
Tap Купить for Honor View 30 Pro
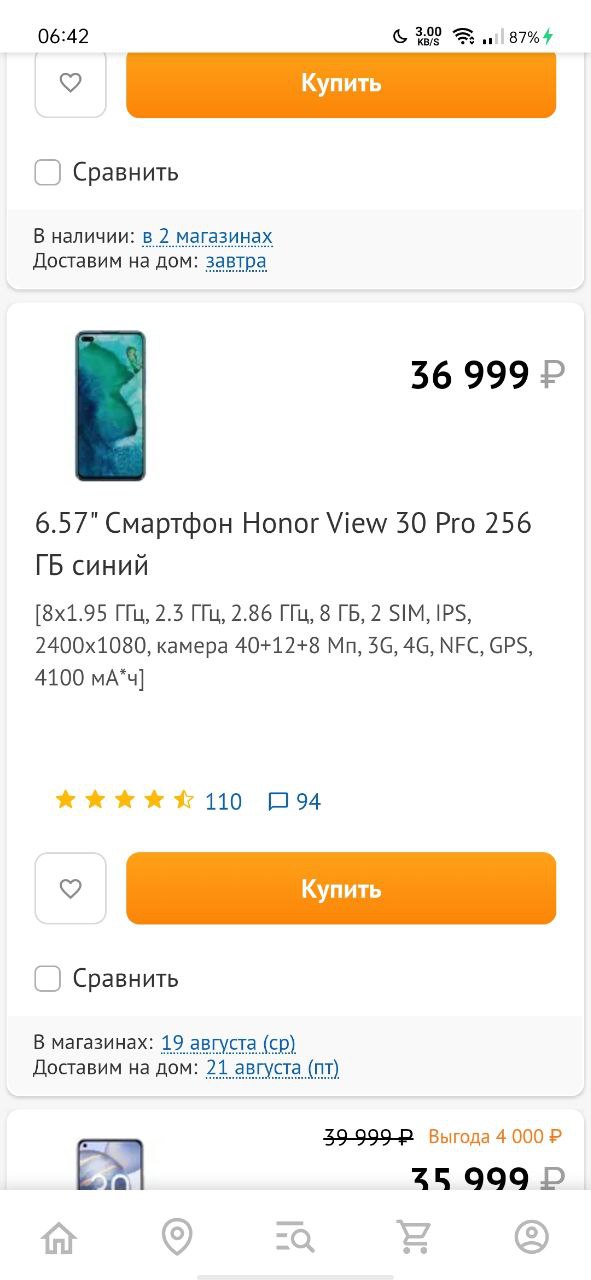pos(341,888)
